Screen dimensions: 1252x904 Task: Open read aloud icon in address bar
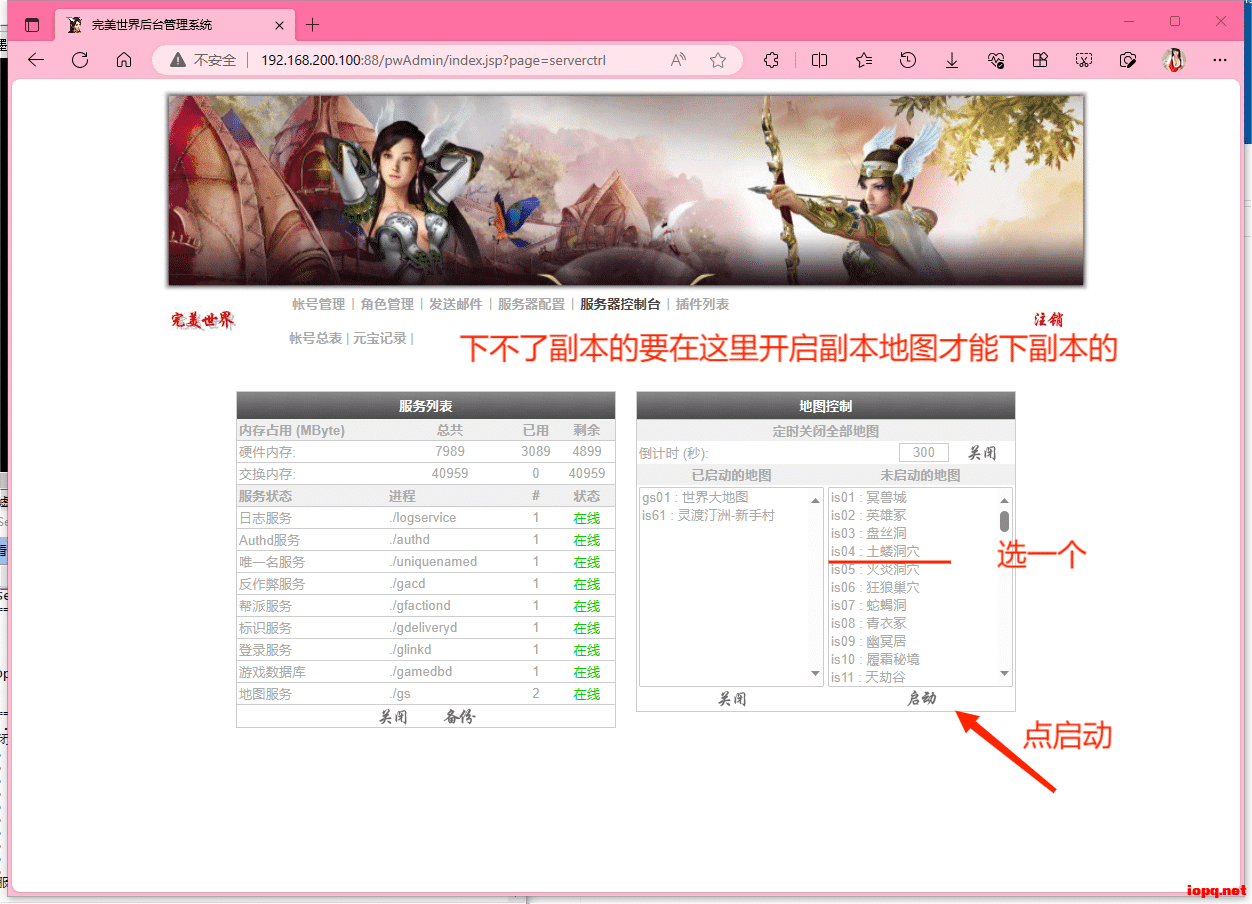679,60
